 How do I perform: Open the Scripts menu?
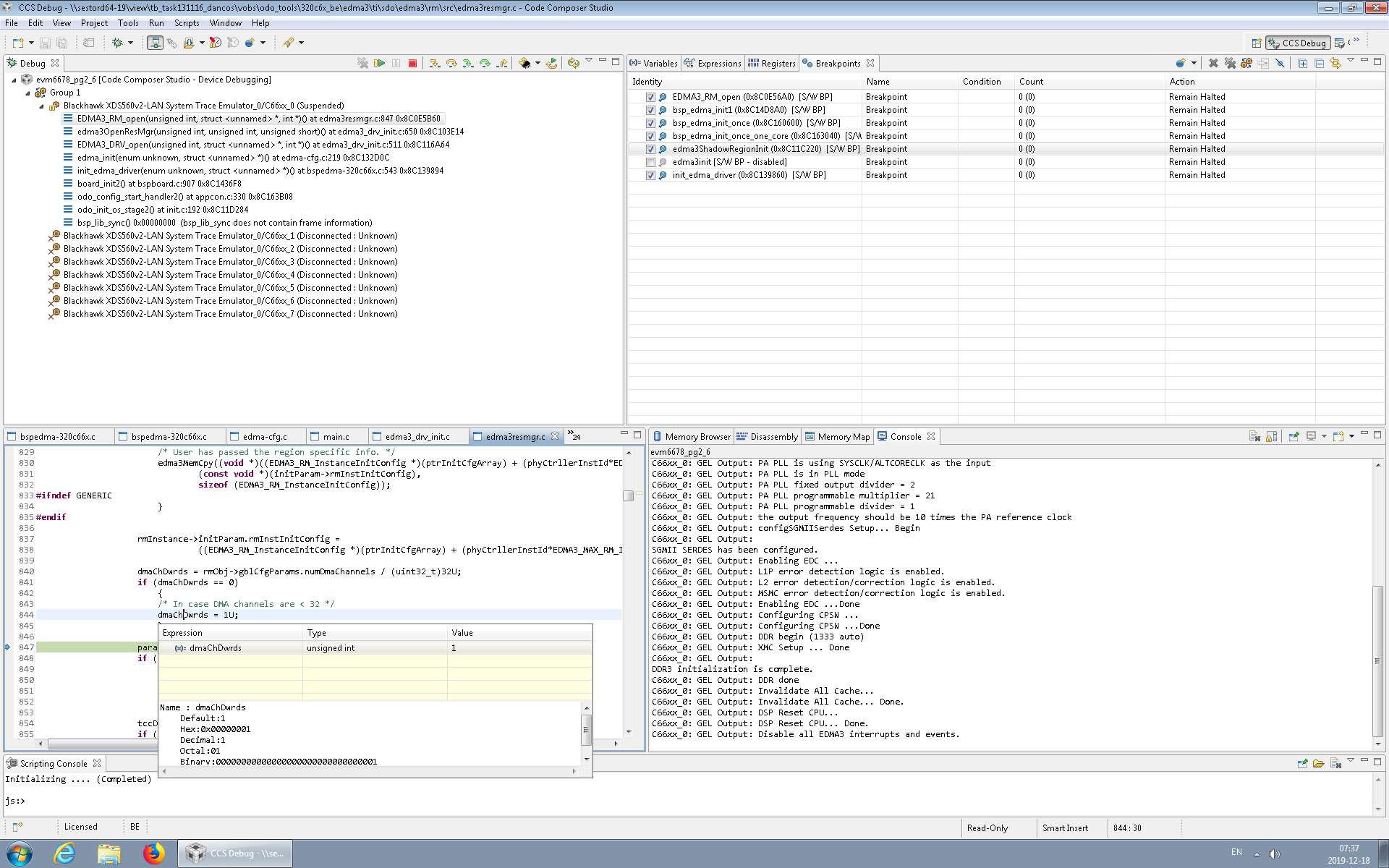[x=186, y=23]
